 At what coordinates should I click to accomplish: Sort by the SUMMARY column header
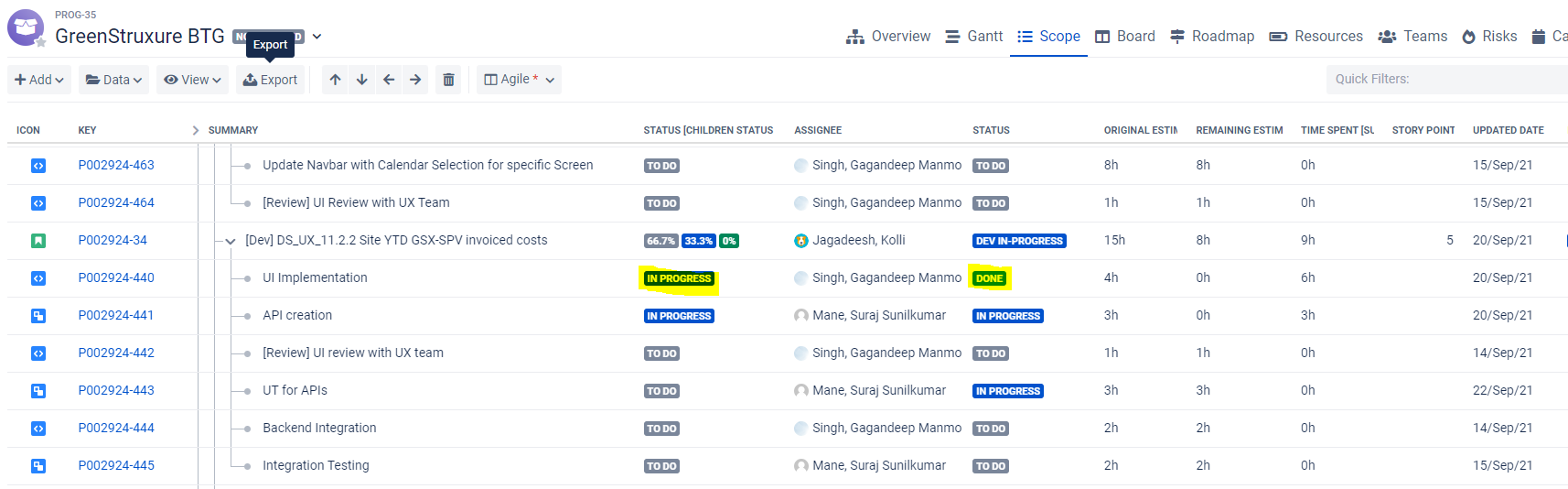click(233, 130)
